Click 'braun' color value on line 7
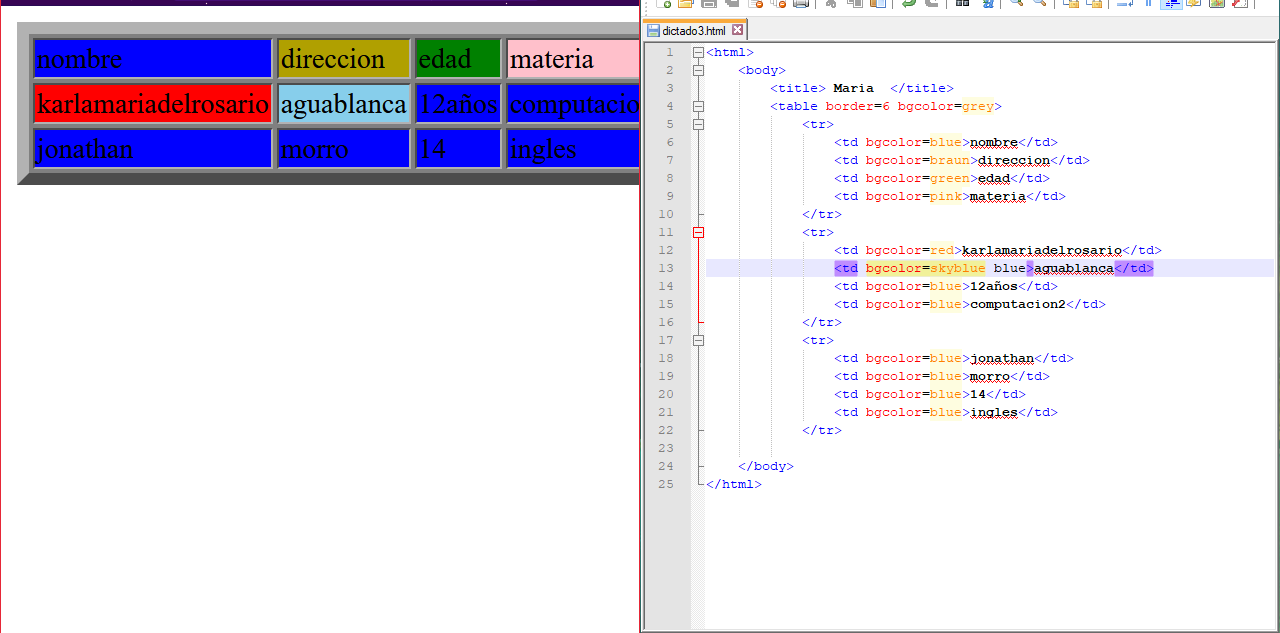The width and height of the screenshot is (1280, 633). 950,160
